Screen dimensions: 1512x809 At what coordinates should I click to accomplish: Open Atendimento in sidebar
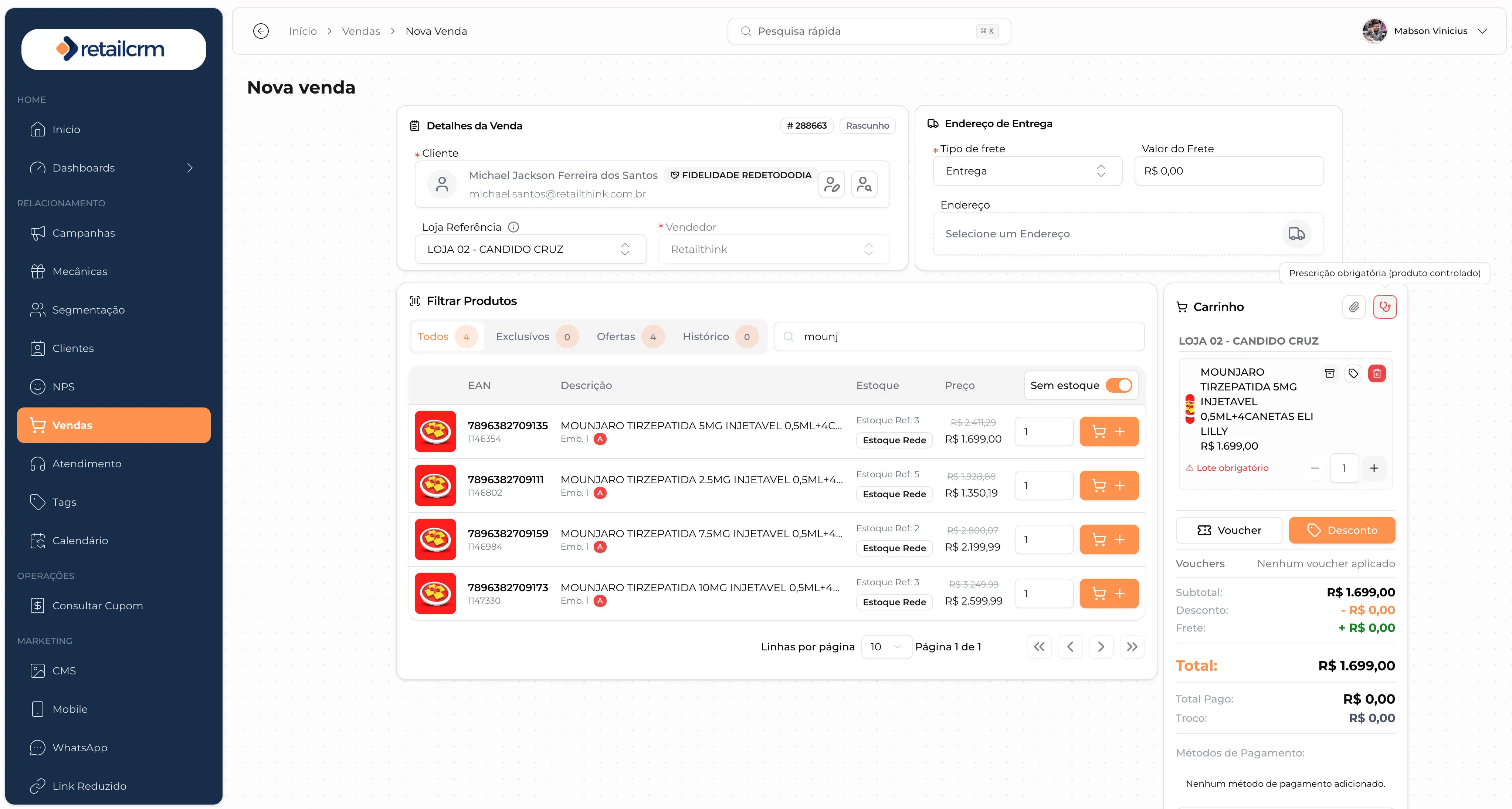click(x=114, y=464)
